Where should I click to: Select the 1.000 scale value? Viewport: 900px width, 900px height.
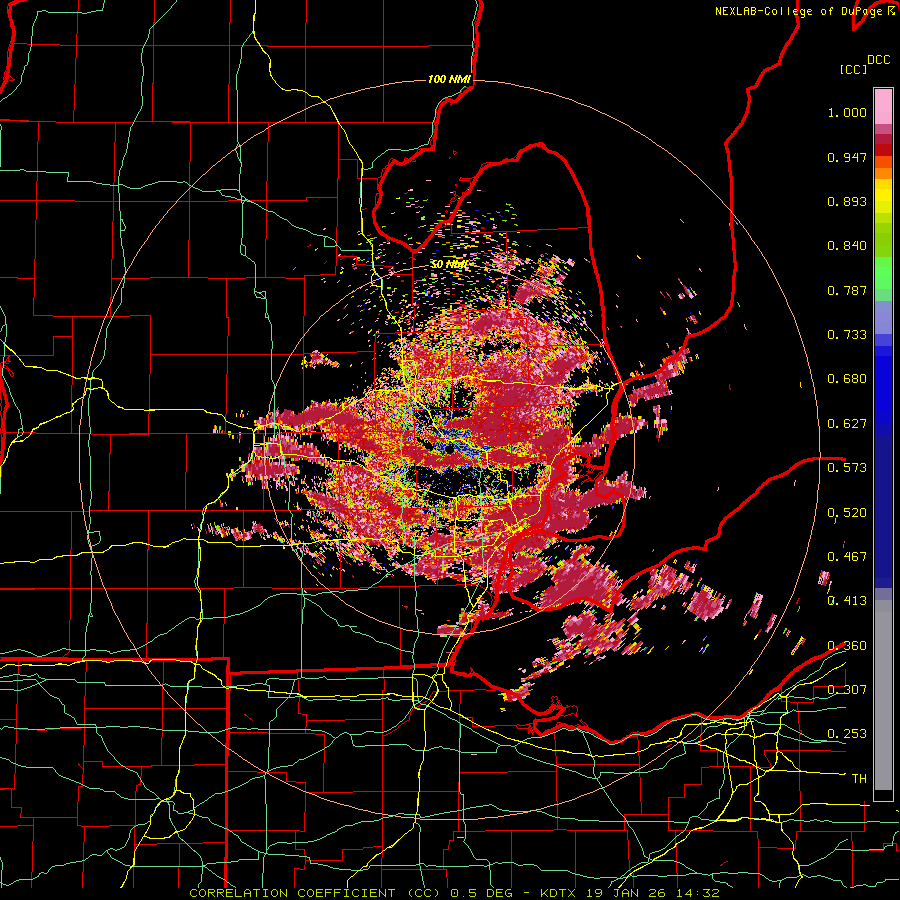coord(847,112)
